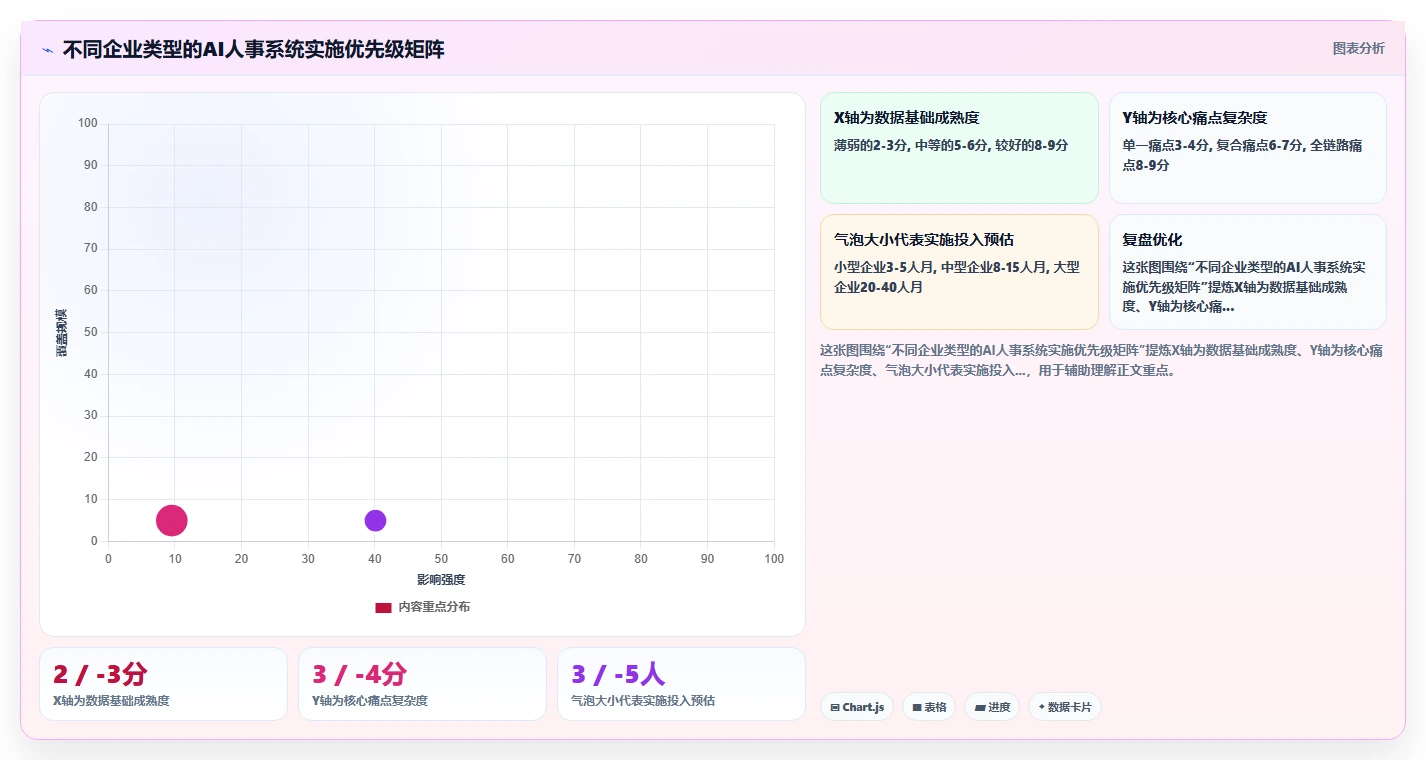Click the 3 / -5人 stat card
Screen dimensions: 1426x760
pyautogui.click(x=681, y=684)
